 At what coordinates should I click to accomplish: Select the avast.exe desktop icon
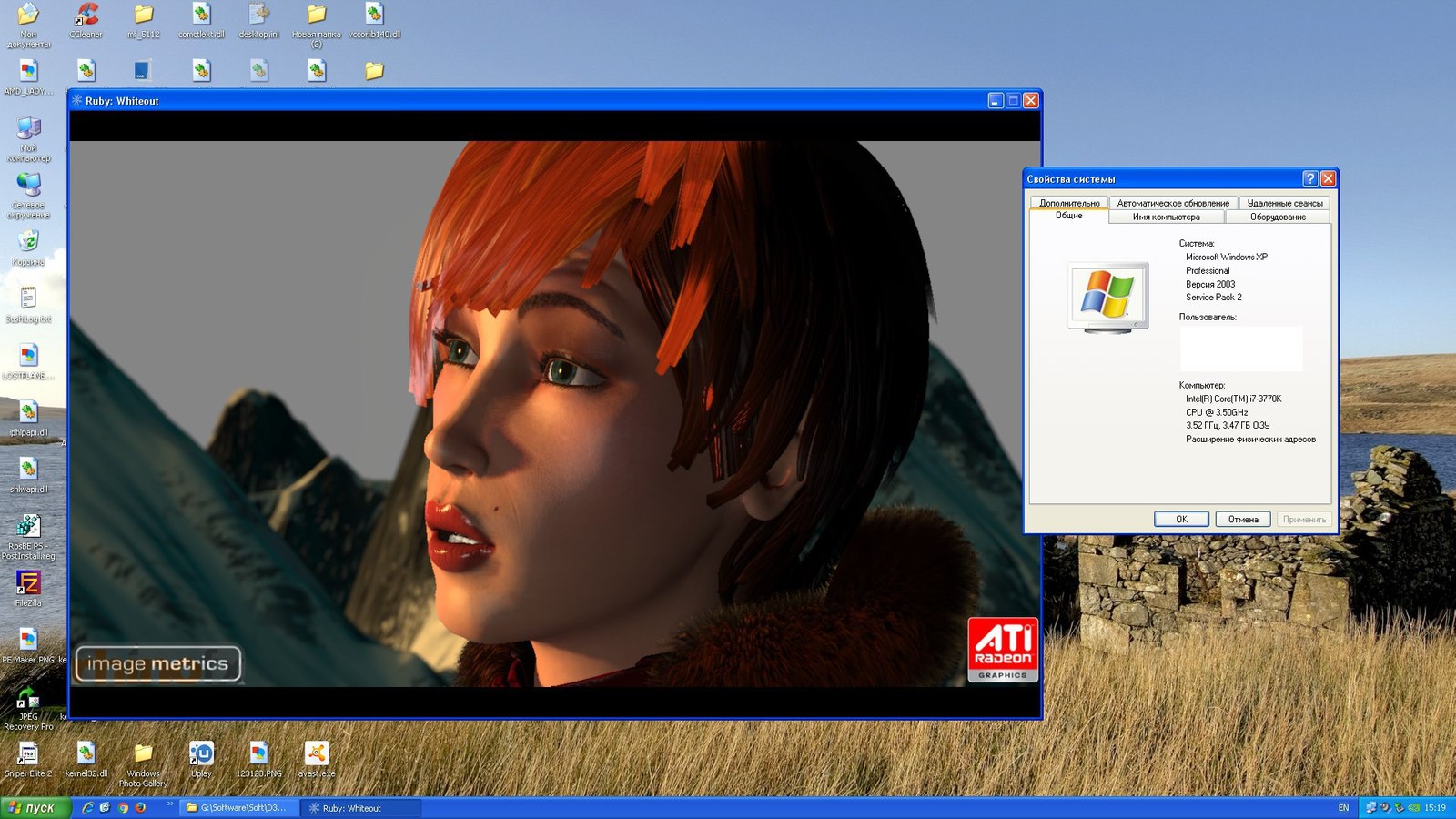pyautogui.click(x=316, y=754)
